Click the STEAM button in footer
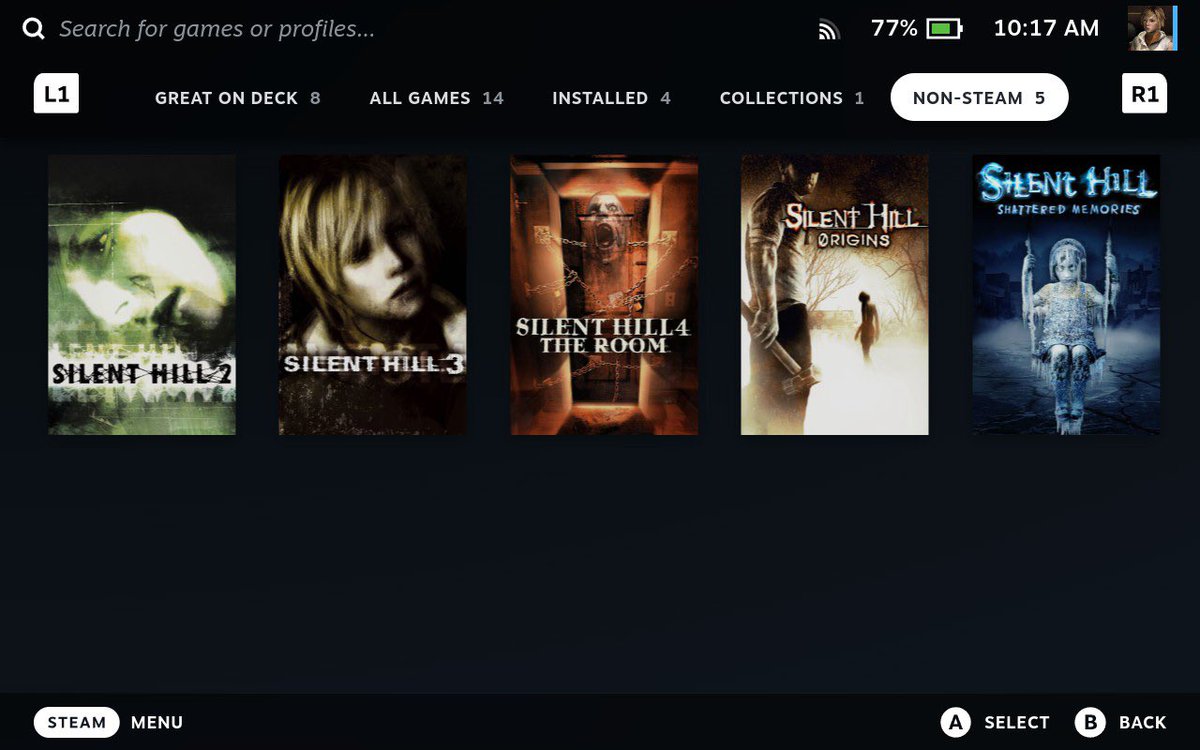This screenshot has width=1200, height=750. [77, 722]
